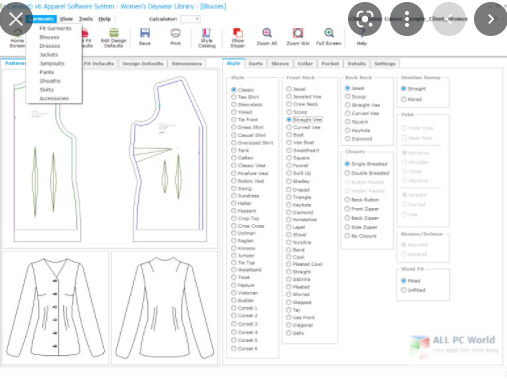Screen dimensions: 507x379
Task: Click the Zoom All magnifier icon
Action: [267, 33]
